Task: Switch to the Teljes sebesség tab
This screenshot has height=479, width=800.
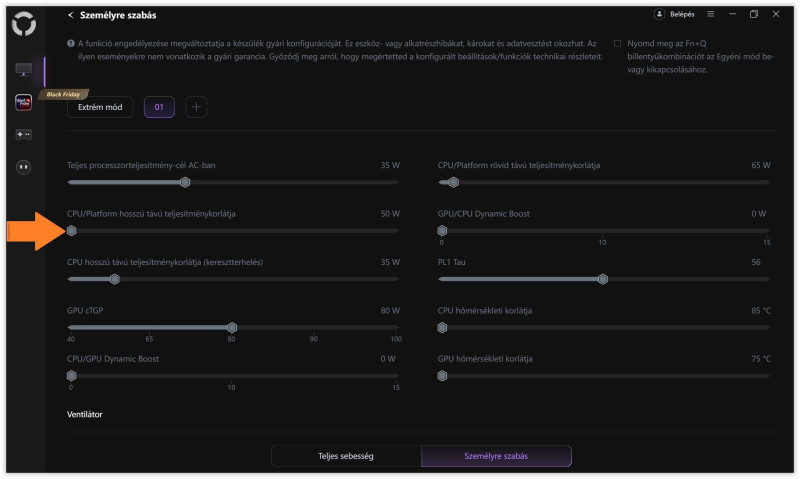Action: [346, 456]
